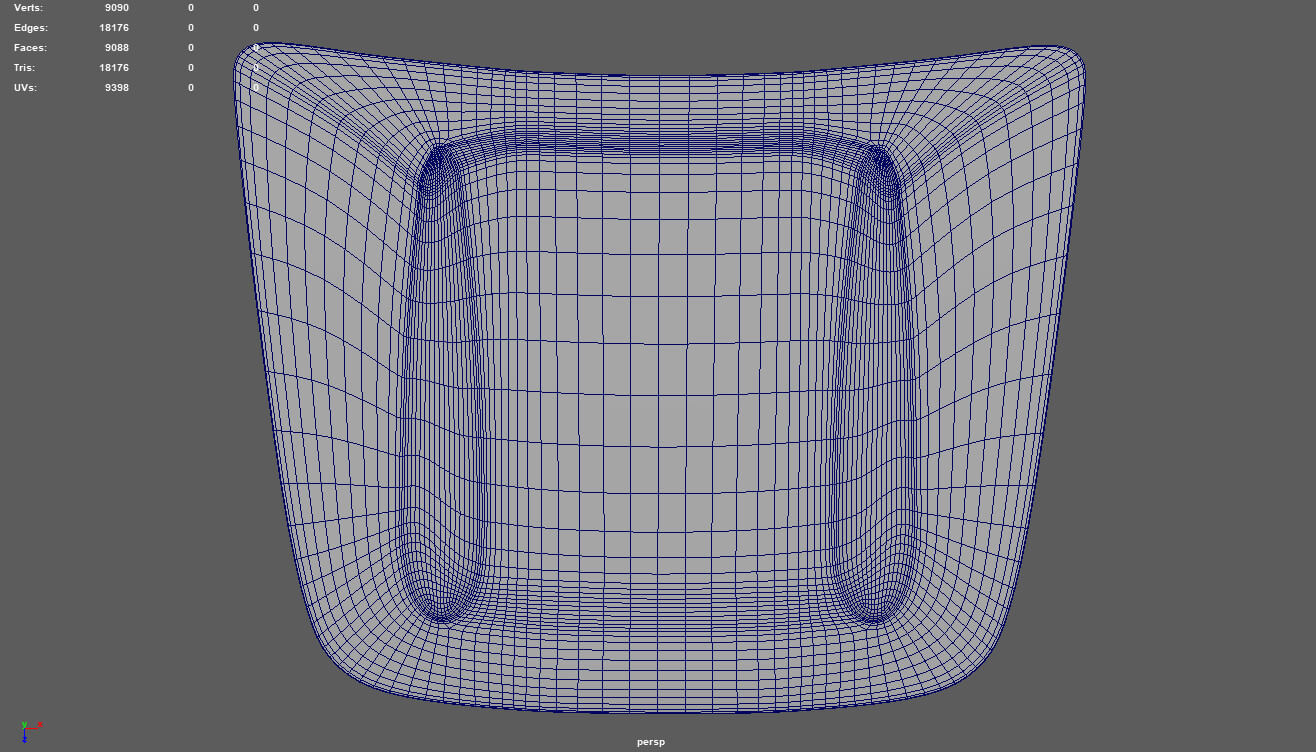Viewport: 1316px width, 752px height.
Task: Click the "Faces:" heads-up label
Action: pos(30,48)
